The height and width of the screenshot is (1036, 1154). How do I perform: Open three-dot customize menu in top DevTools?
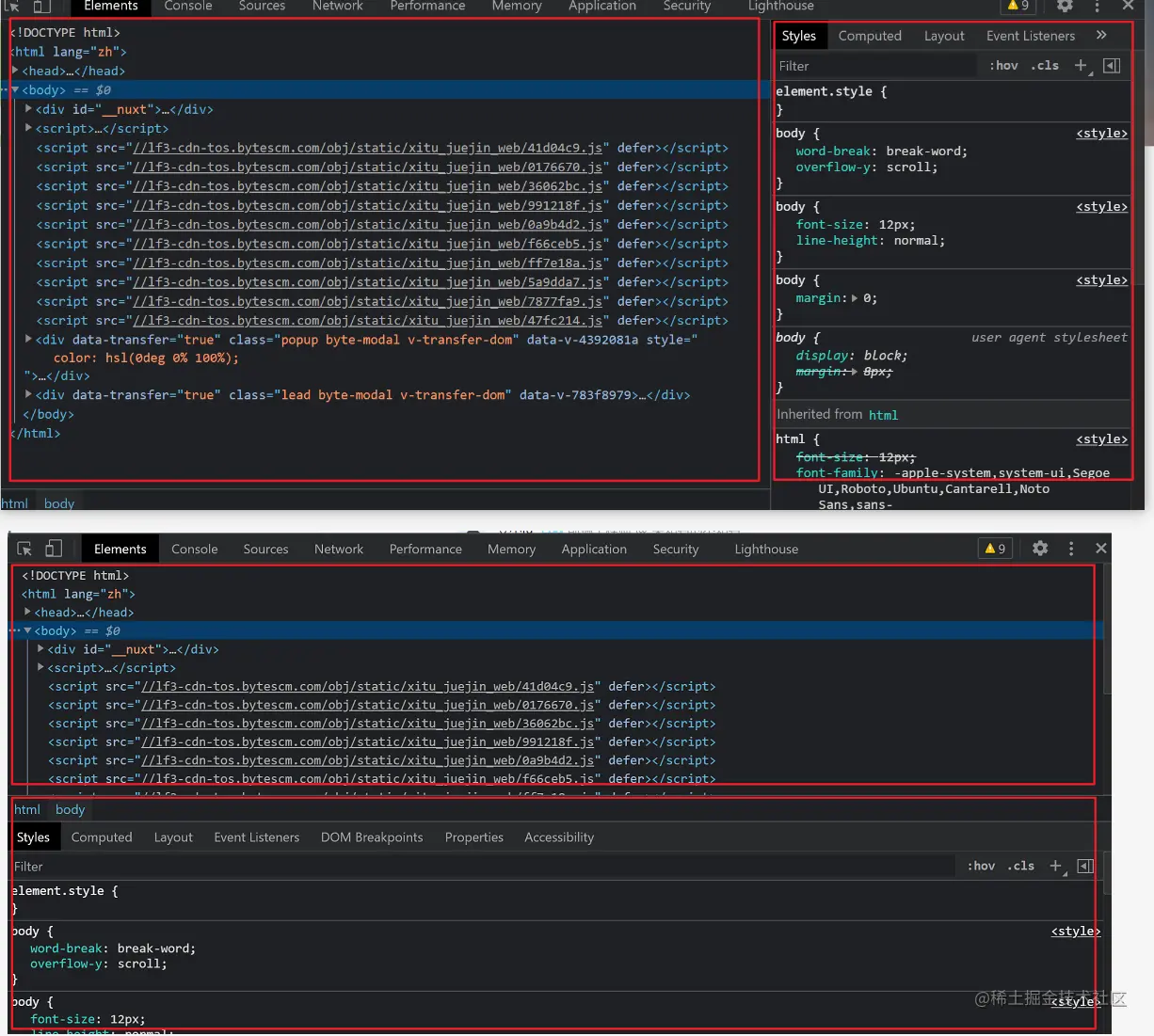[x=1097, y=6]
